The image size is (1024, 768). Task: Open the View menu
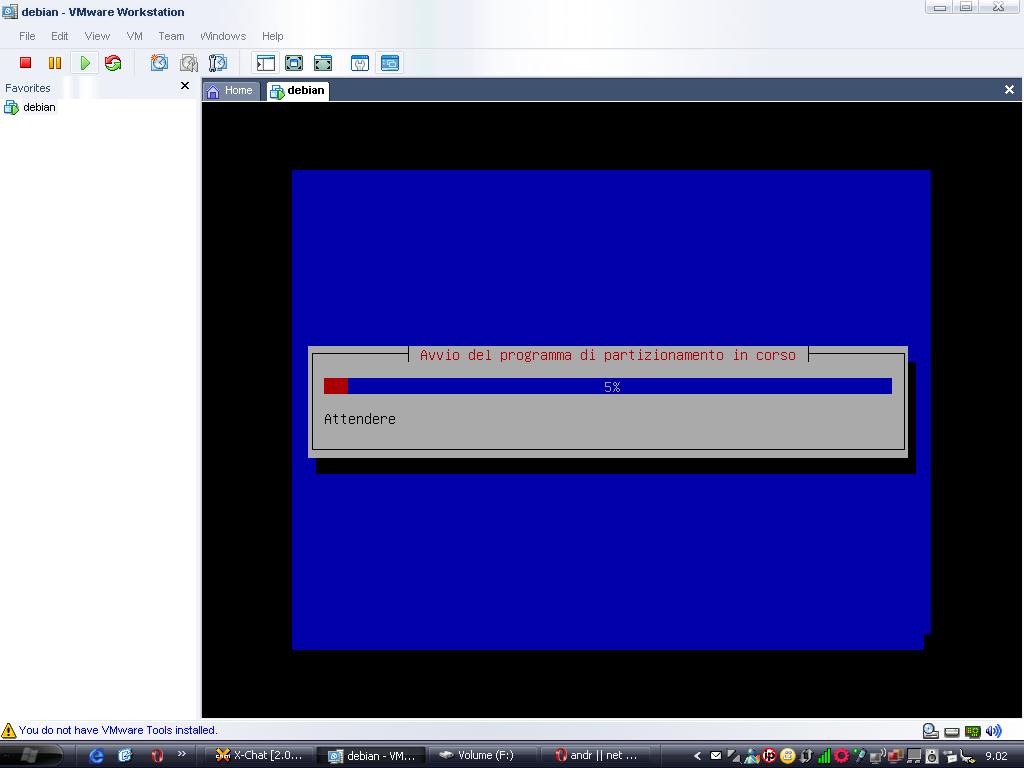[97, 36]
